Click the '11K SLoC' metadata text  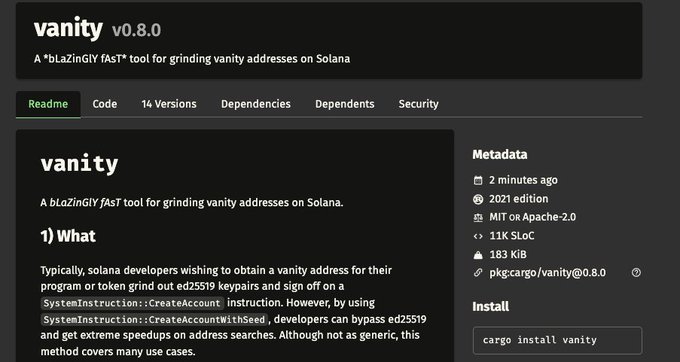[512, 236]
